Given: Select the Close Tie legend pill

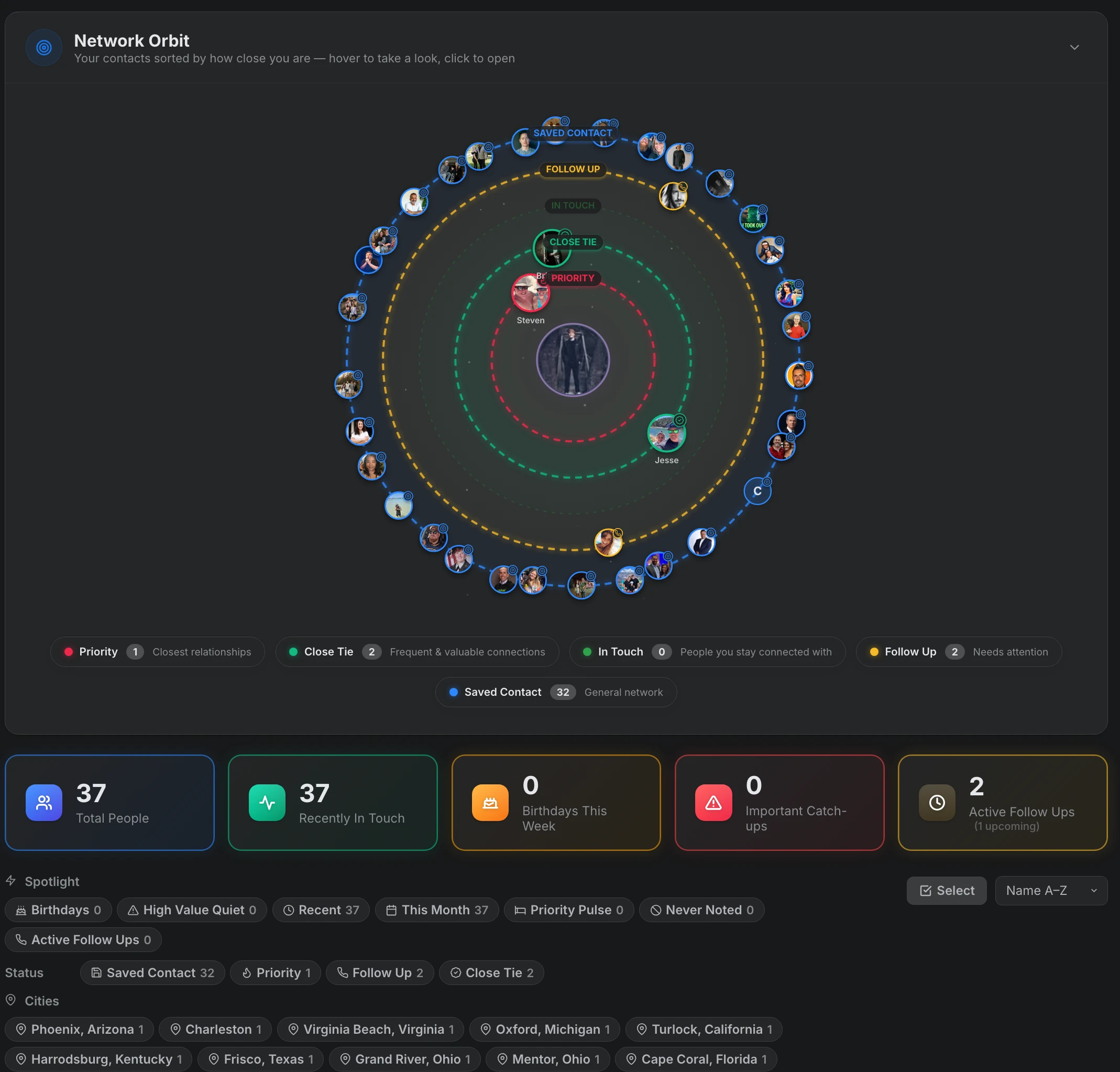Looking at the screenshot, I should coord(417,652).
